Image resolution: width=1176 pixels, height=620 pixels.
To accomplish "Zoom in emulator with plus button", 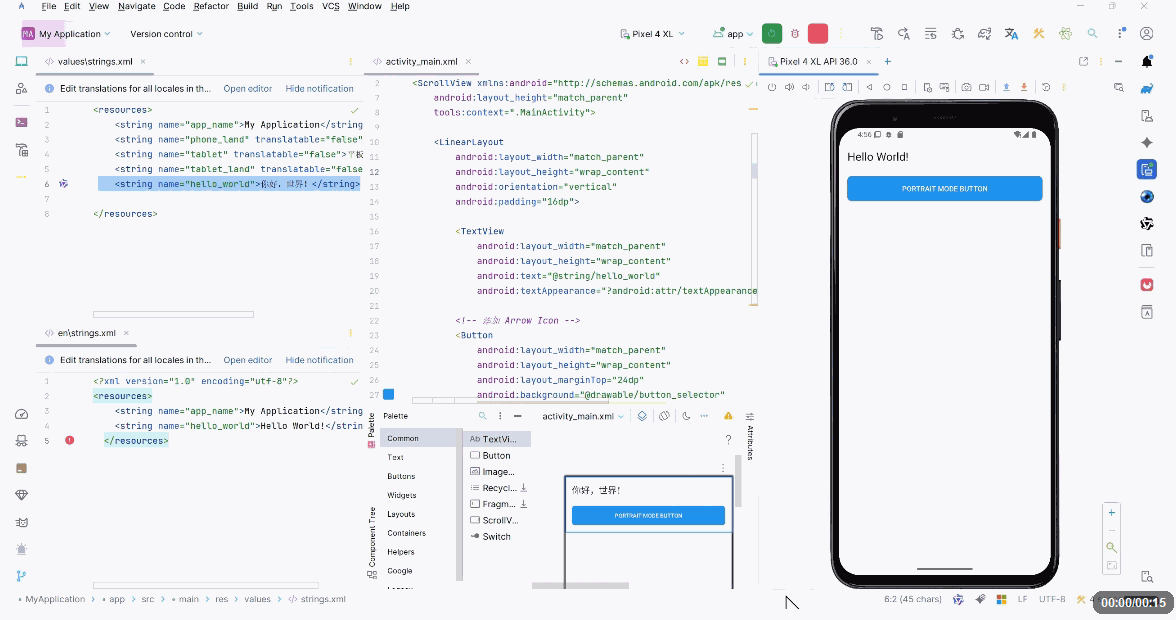I will [x=1112, y=513].
